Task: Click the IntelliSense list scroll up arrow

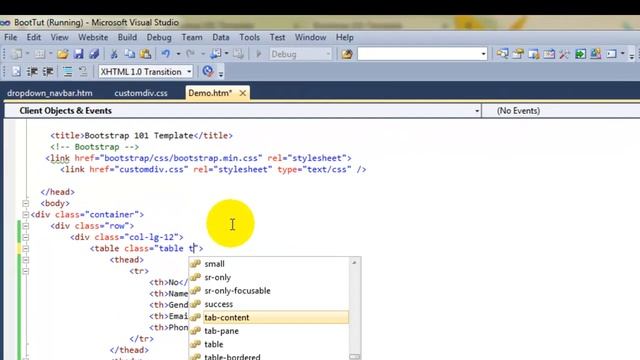Action: click(354, 262)
